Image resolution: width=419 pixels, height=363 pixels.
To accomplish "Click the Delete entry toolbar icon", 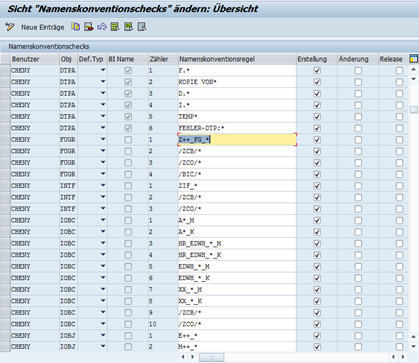I will pos(89,27).
